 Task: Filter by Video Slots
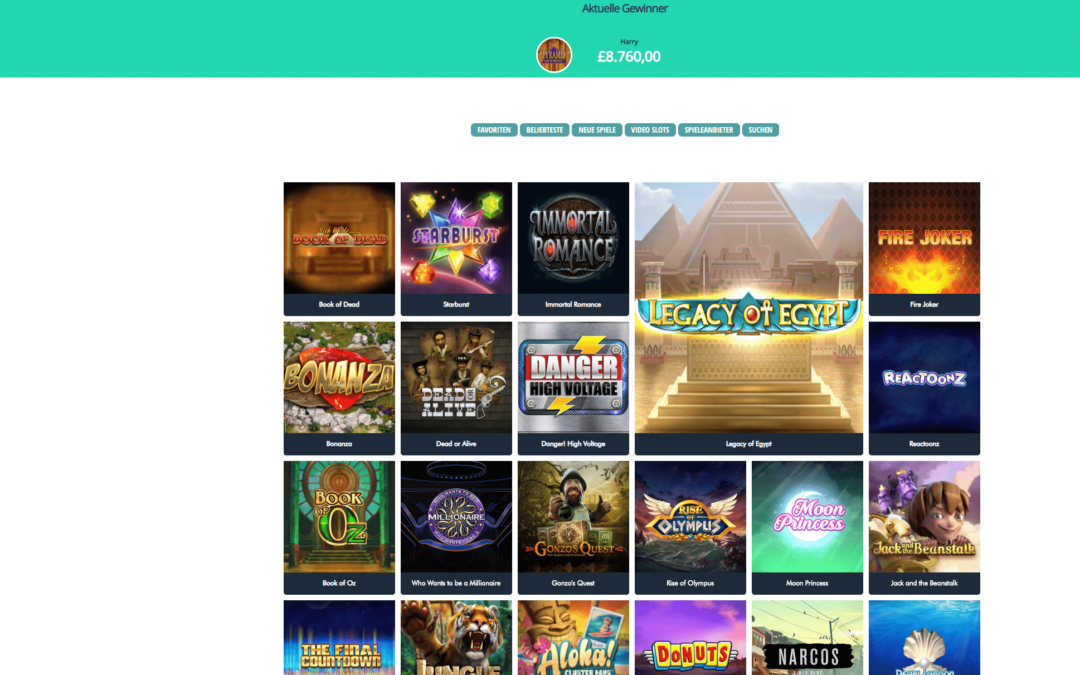[x=650, y=130]
